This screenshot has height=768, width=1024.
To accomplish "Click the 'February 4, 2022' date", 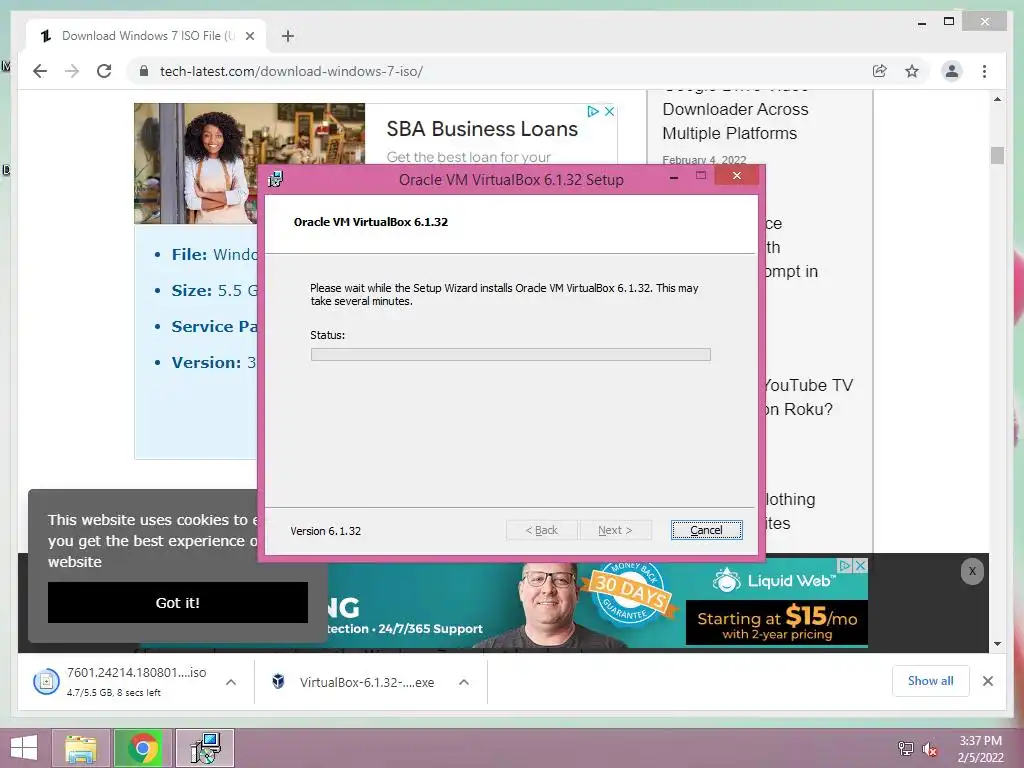I will tap(704, 159).
